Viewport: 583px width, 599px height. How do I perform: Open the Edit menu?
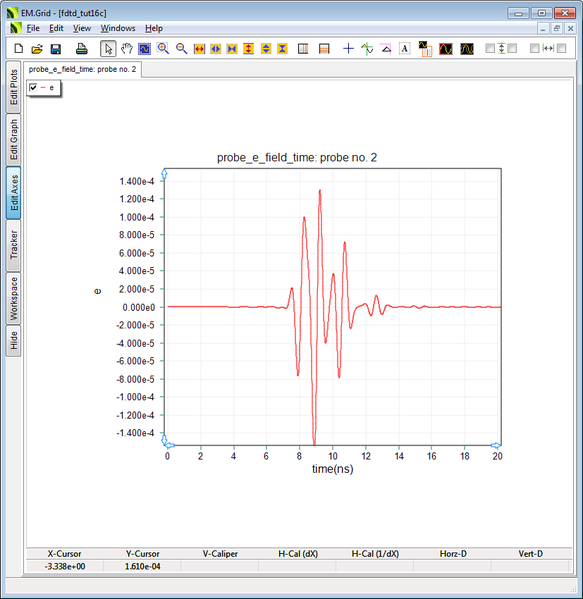click(x=56, y=28)
